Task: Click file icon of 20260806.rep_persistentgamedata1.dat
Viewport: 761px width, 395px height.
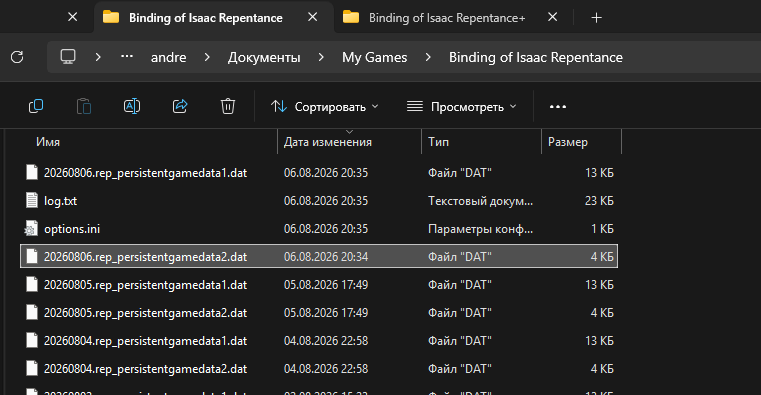Action: coord(32,172)
